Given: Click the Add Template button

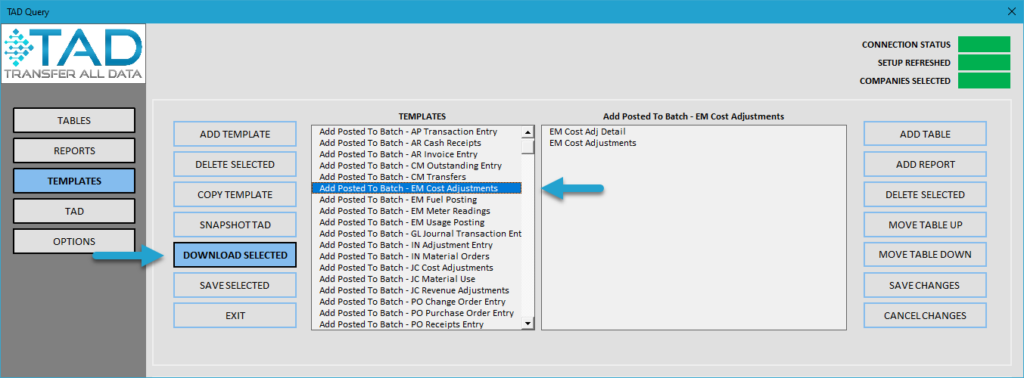Looking at the screenshot, I should coord(234,134).
